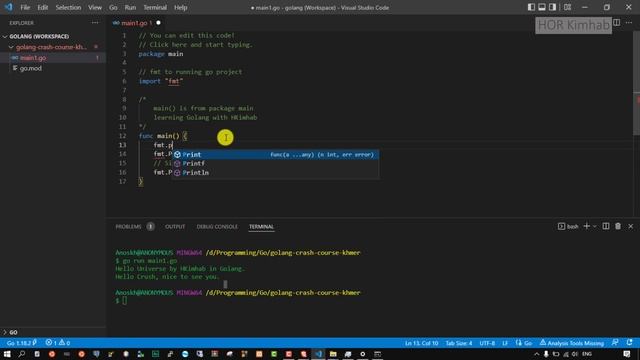Screen dimensions: 640x360
Task: Click Visual Studio Code taskbar icon
Action: coord(318,354)
